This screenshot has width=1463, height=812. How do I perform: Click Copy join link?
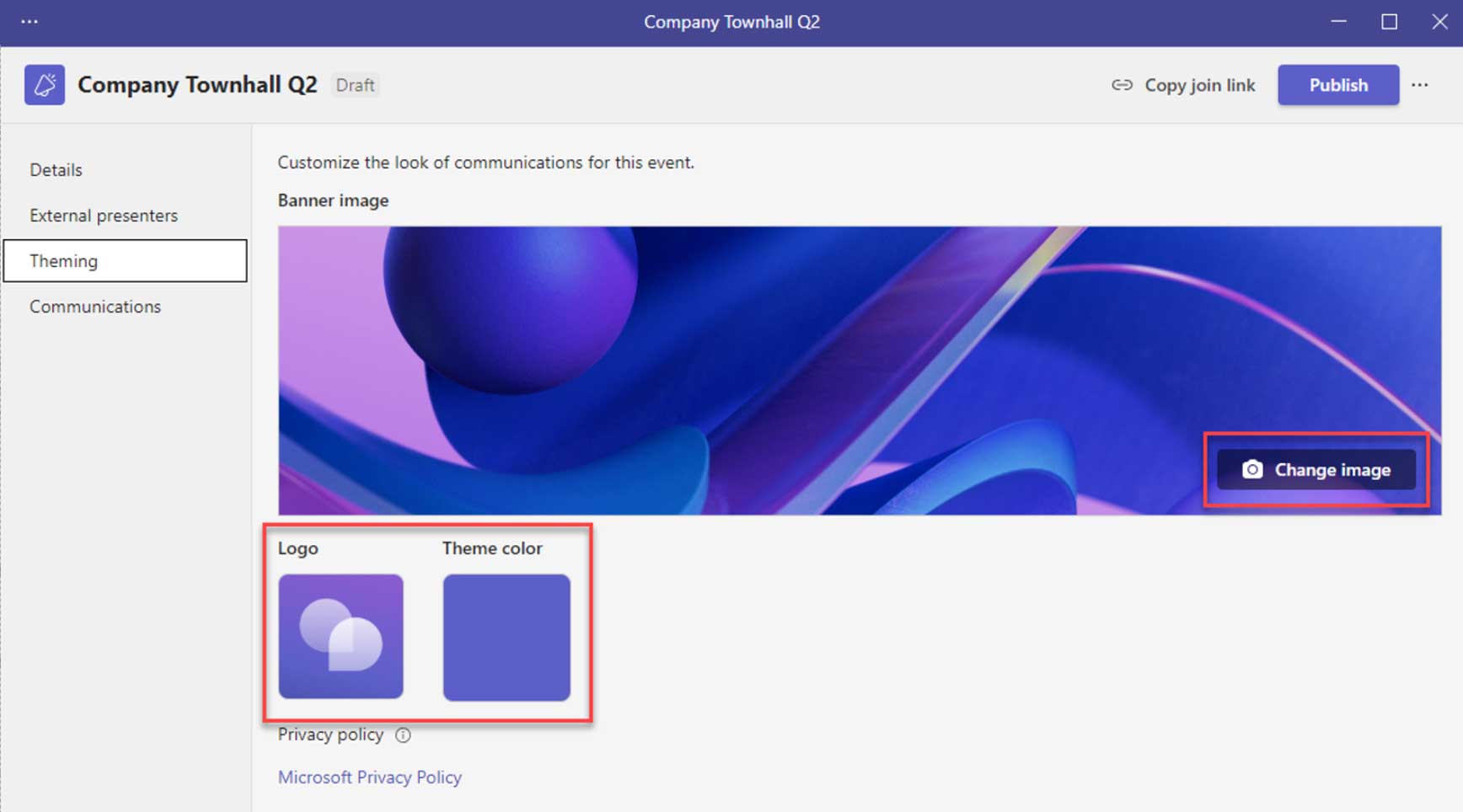(x=1183, y=85)
